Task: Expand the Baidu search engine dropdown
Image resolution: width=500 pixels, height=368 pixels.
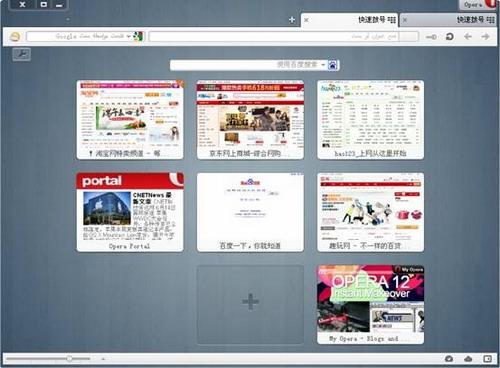Action: [x=323, y=65]
